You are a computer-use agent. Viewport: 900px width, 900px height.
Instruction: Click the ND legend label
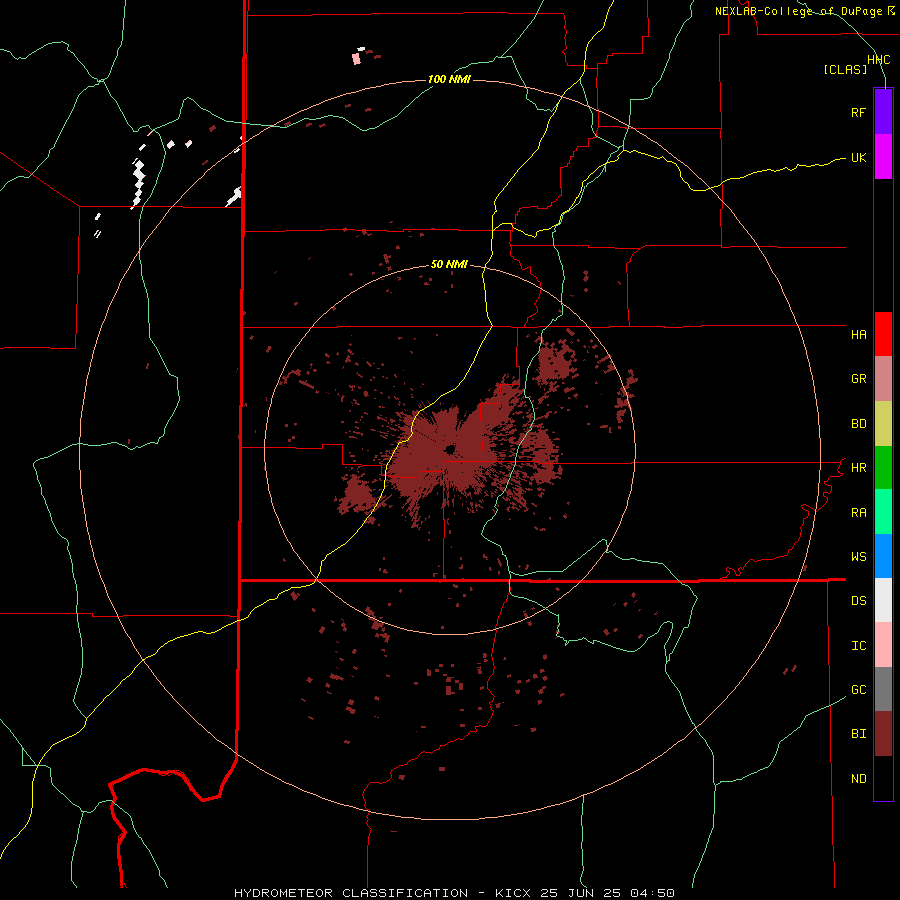click(858, 779)
